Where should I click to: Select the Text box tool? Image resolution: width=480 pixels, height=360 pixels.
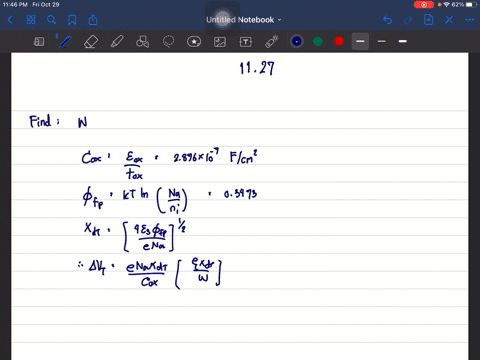tap(246, 42)
